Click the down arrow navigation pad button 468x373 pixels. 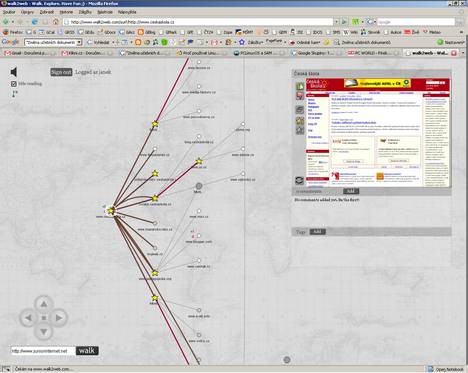click(x=44, y=332)
